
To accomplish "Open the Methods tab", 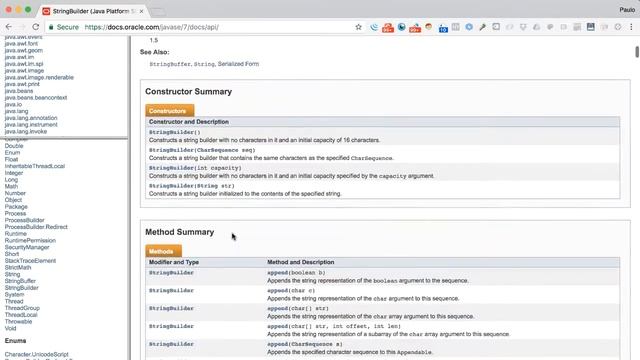I will (163, 251).
